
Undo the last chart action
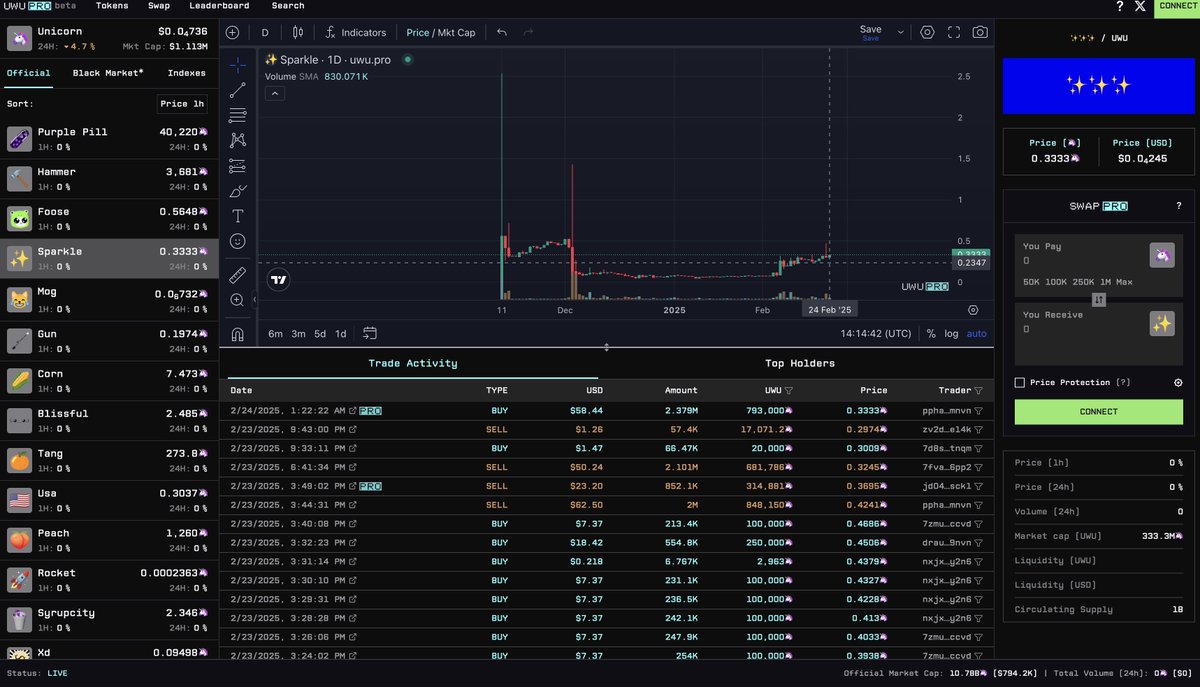click(502, 32)
